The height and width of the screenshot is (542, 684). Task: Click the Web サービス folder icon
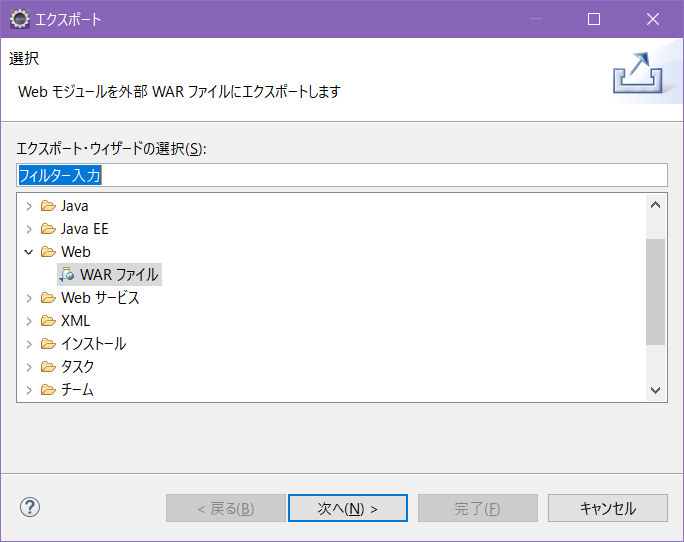(x=48, y=298)
